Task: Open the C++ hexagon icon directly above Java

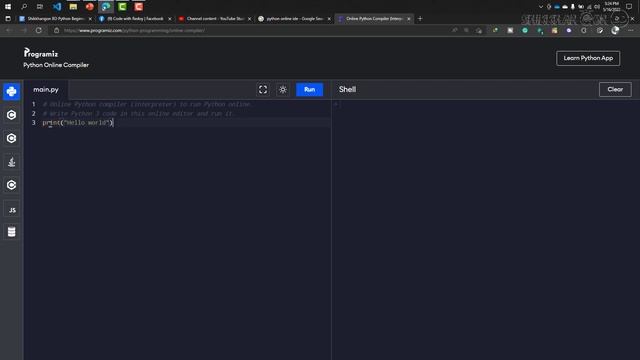Action: (x=11, y=138)
